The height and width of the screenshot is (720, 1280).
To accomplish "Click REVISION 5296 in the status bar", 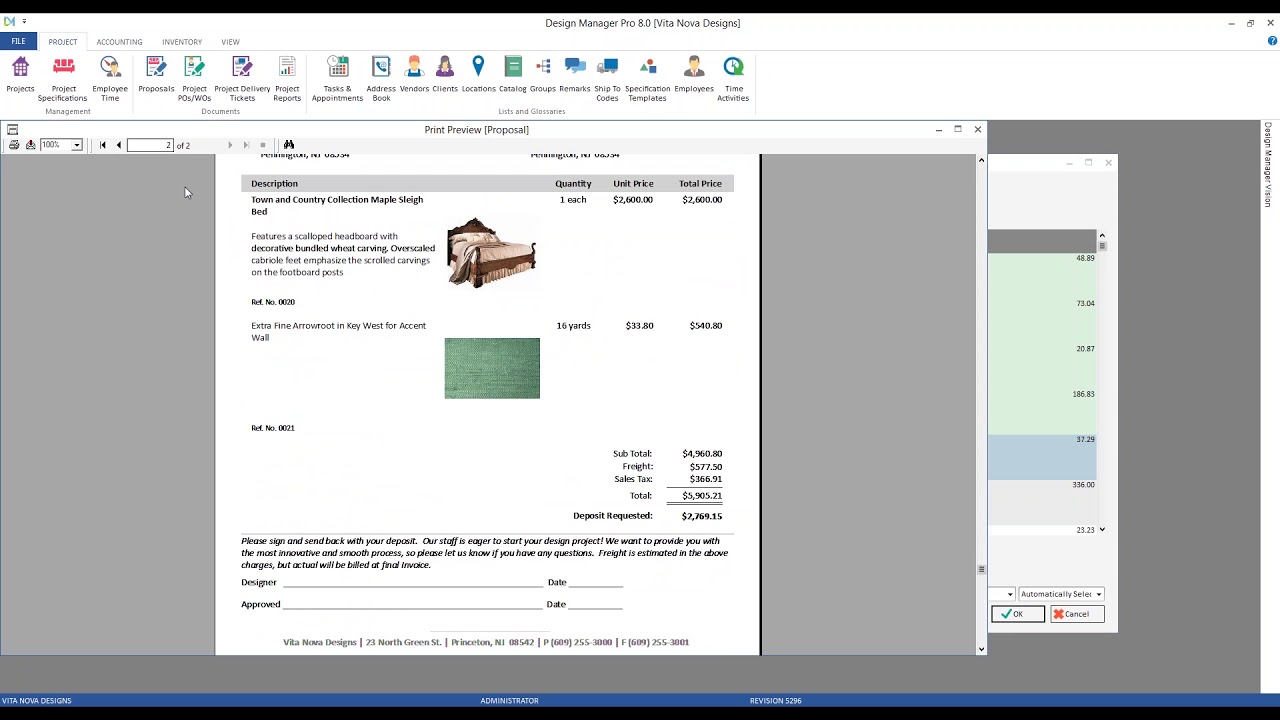I will [x=776, y=701].
